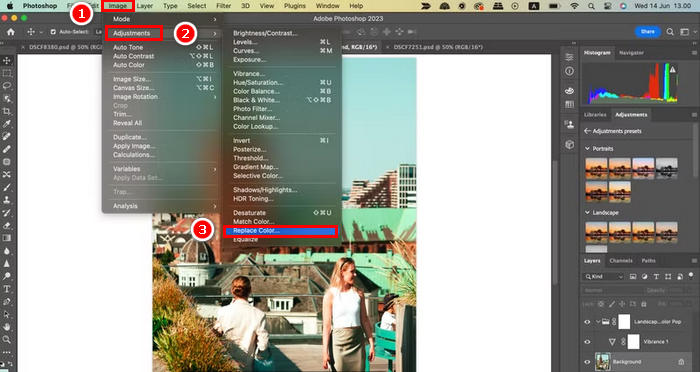
Task: Select the Background layer thumbnail
Action: (x=603, y=362)
